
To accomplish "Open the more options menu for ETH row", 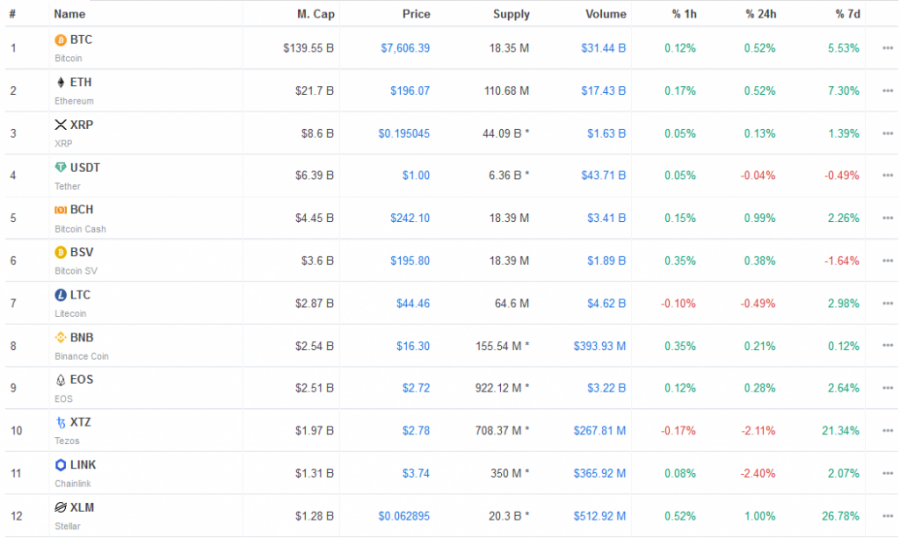I will point(887,91).
